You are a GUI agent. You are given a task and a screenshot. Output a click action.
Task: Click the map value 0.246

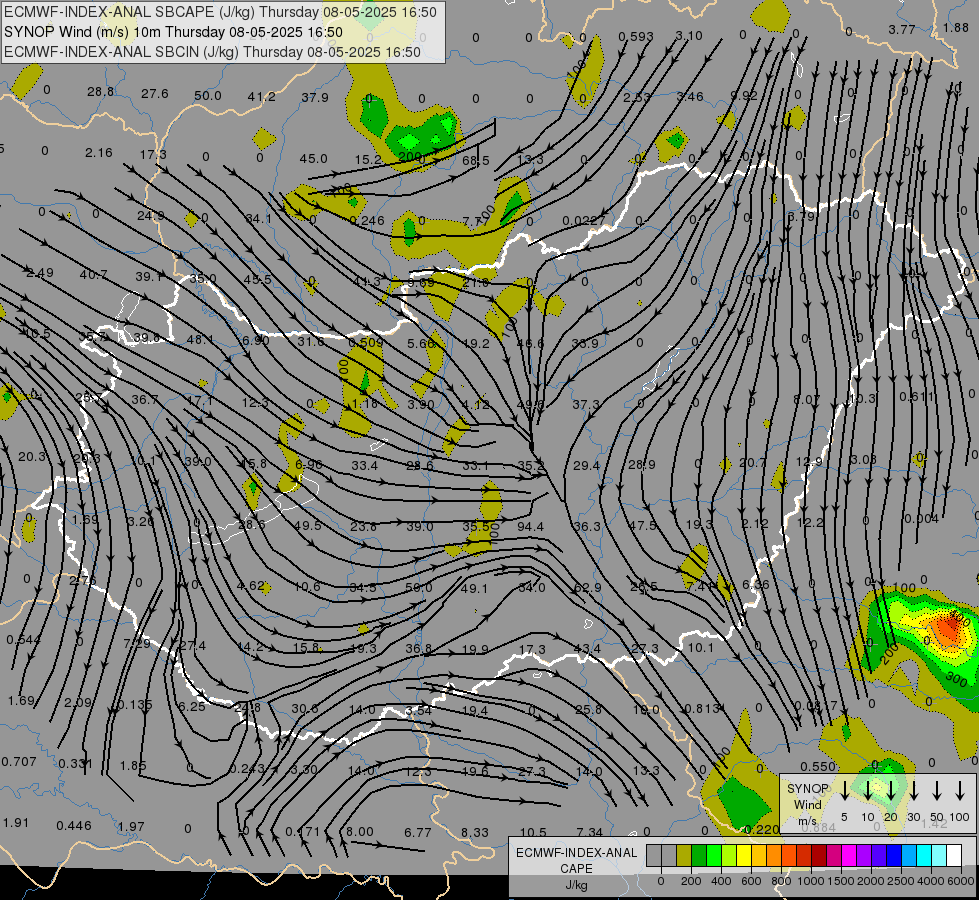tap(367, 220)
